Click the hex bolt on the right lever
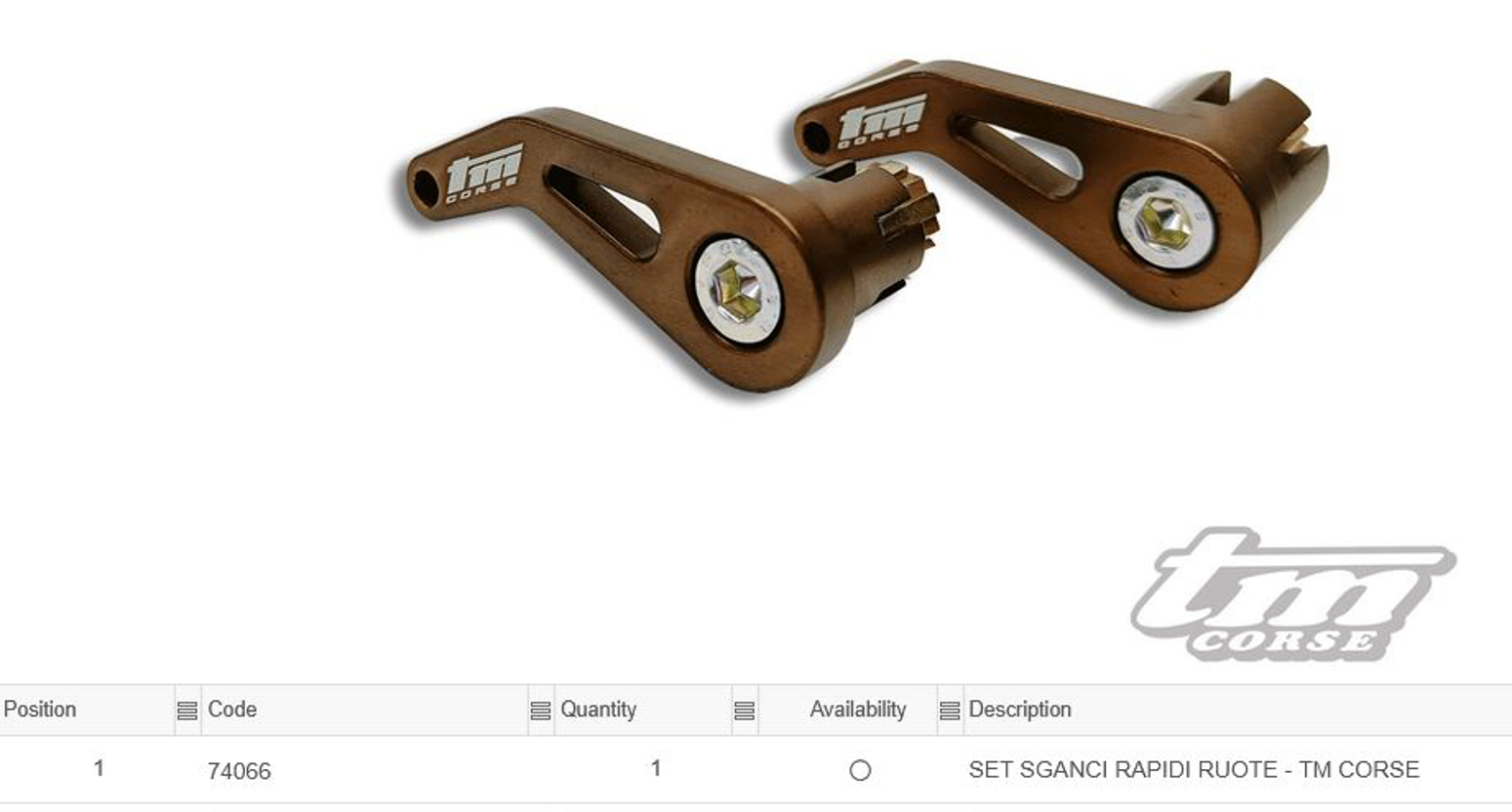Viewport: 1512px width, 812px height. pos(1165,223)
